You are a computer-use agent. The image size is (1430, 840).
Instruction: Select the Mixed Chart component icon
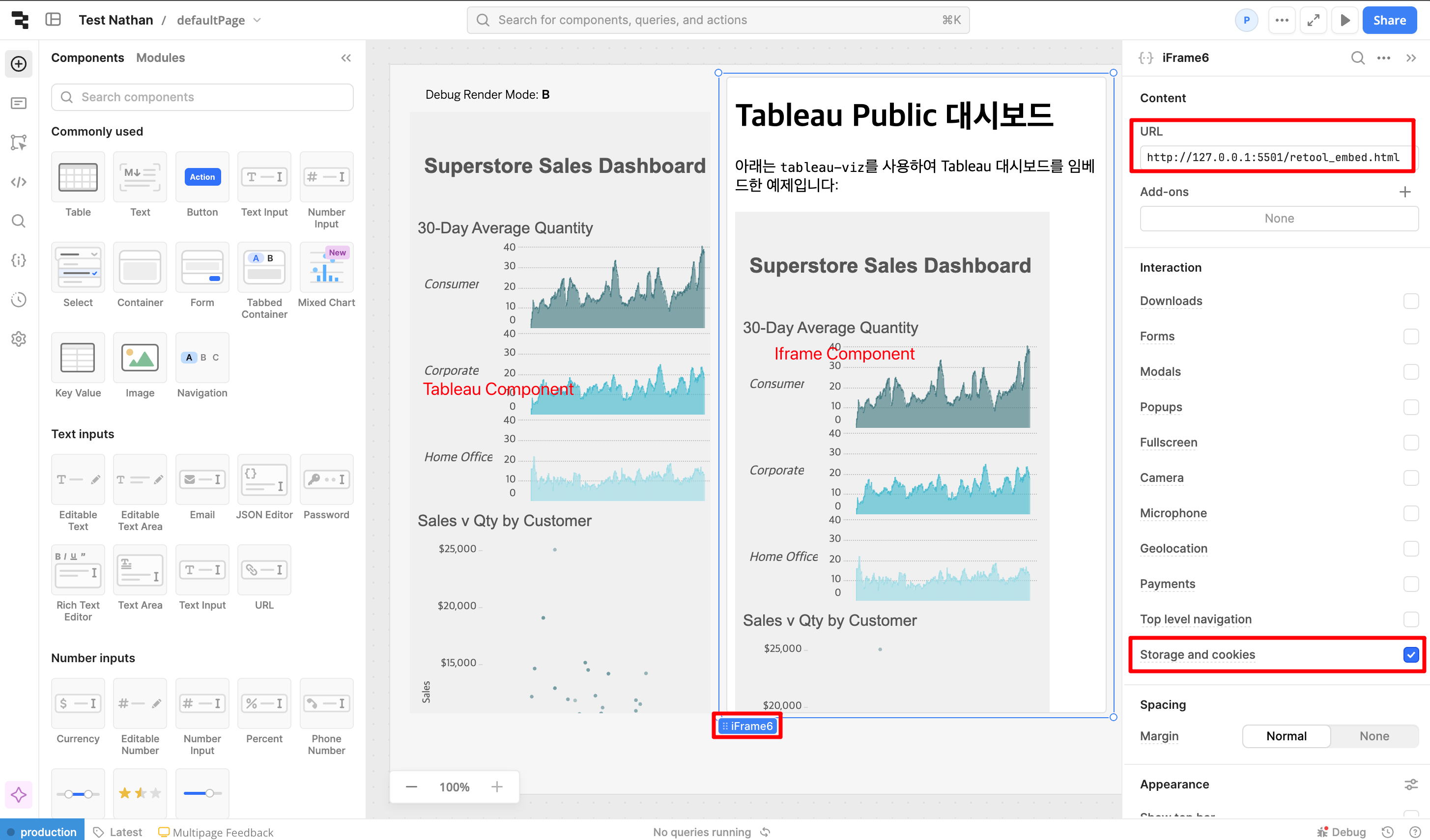[326, 268]
